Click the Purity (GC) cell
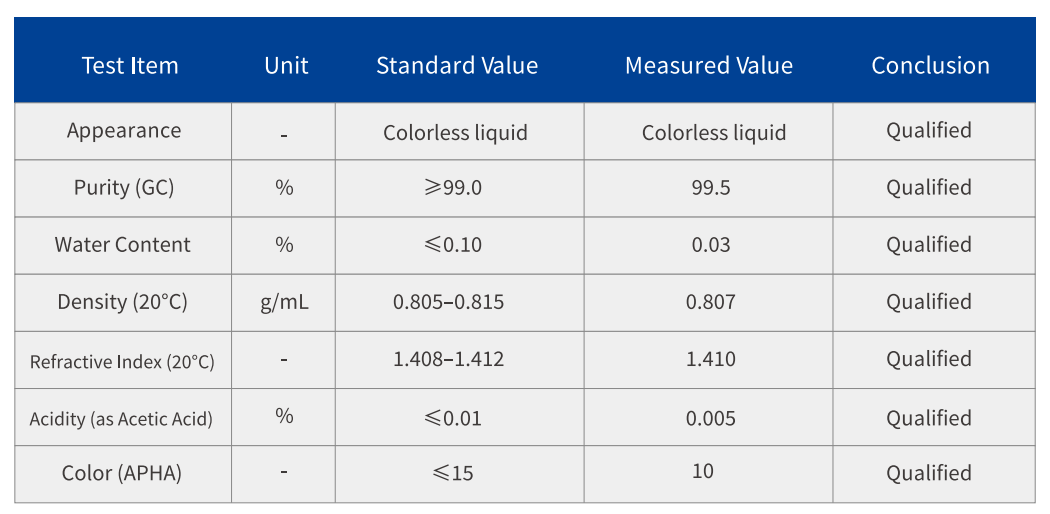Screen dimensions: 1050x514 (x=124, y=188)
